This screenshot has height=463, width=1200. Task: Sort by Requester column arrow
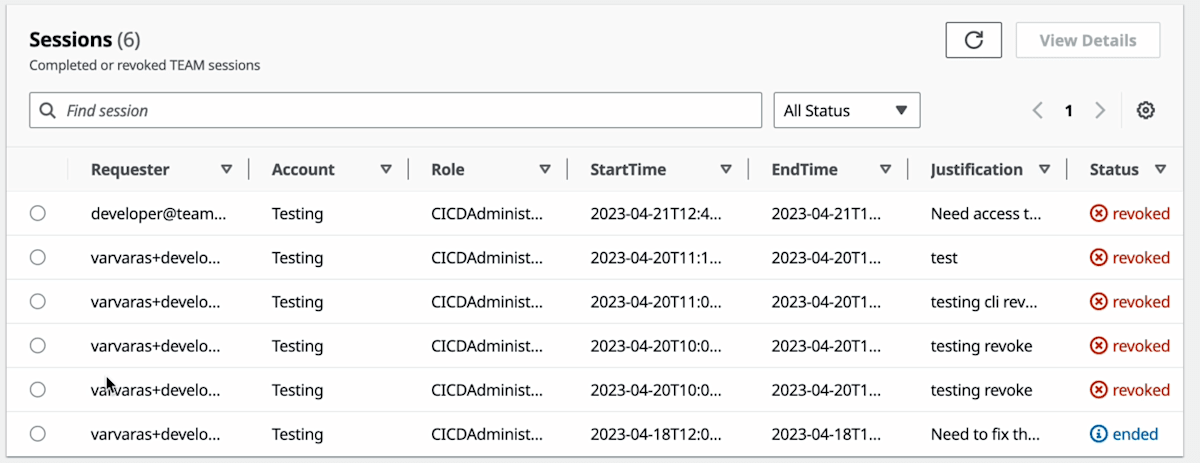coord(226,169)
